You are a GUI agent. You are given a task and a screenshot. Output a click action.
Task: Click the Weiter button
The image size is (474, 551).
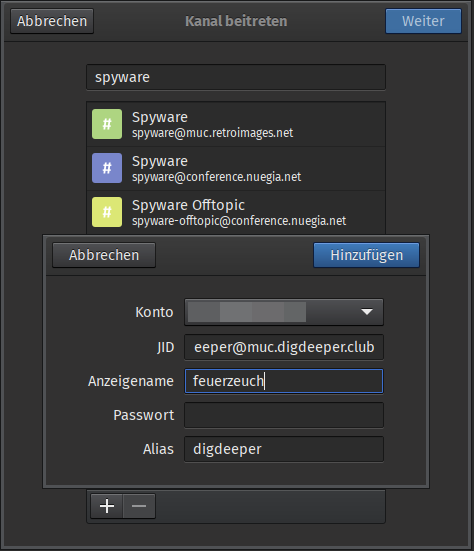pyautogui.click(x=423, y=21)
